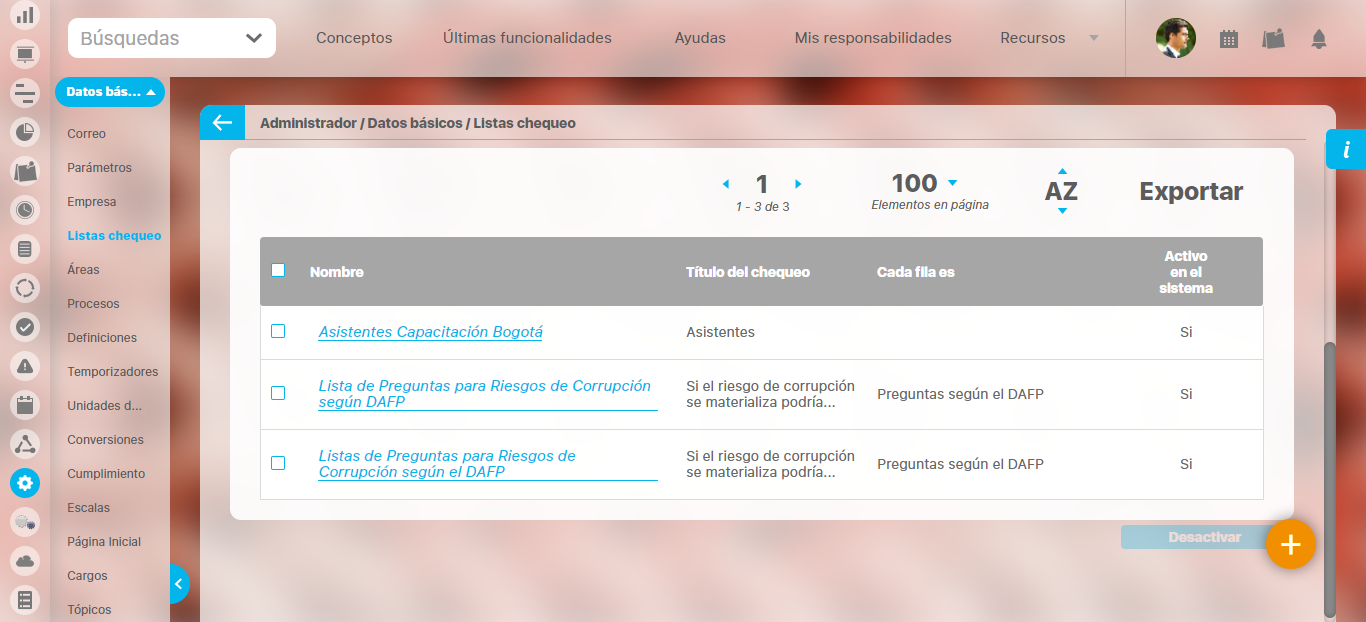Tick checkbox for Asistentes Capacitación Bogotá
The image size is (1366, 622).
278,331
